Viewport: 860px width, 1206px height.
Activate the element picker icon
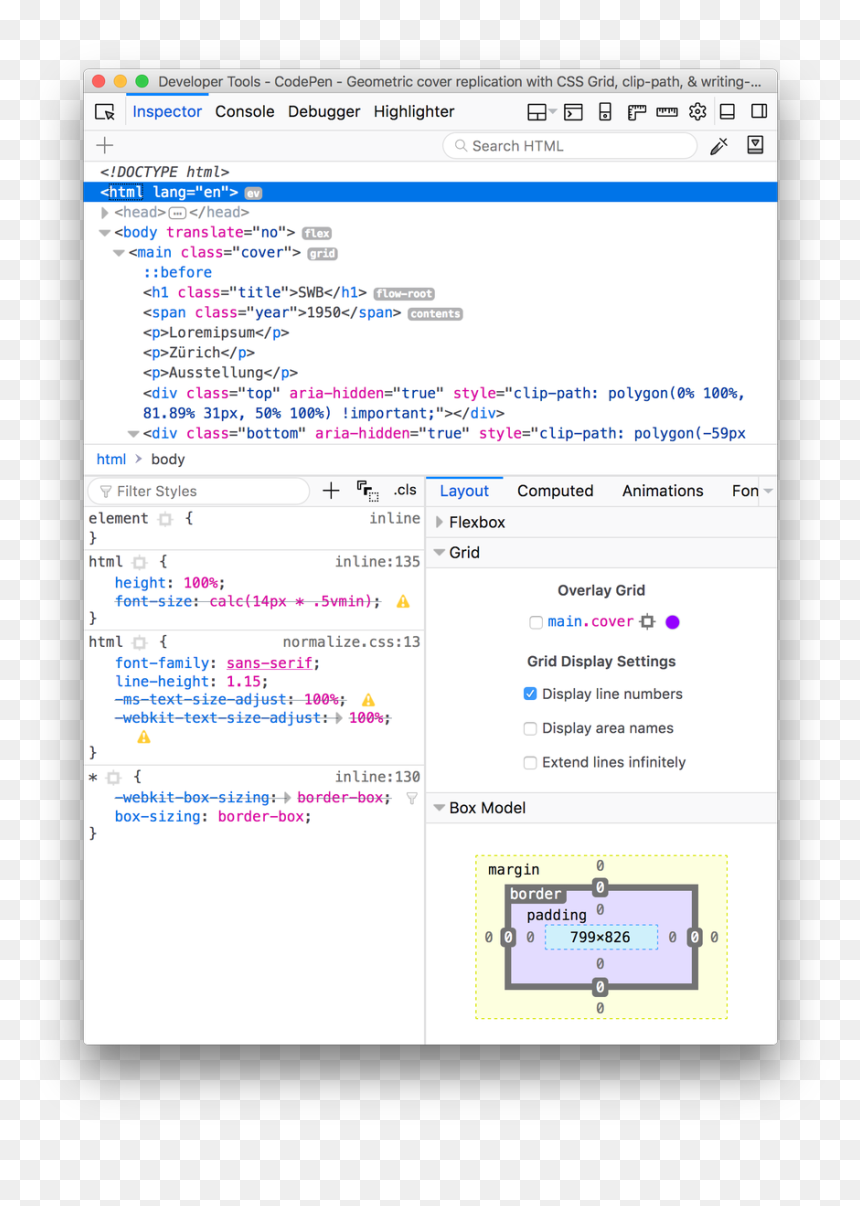(x=105, y=112)
